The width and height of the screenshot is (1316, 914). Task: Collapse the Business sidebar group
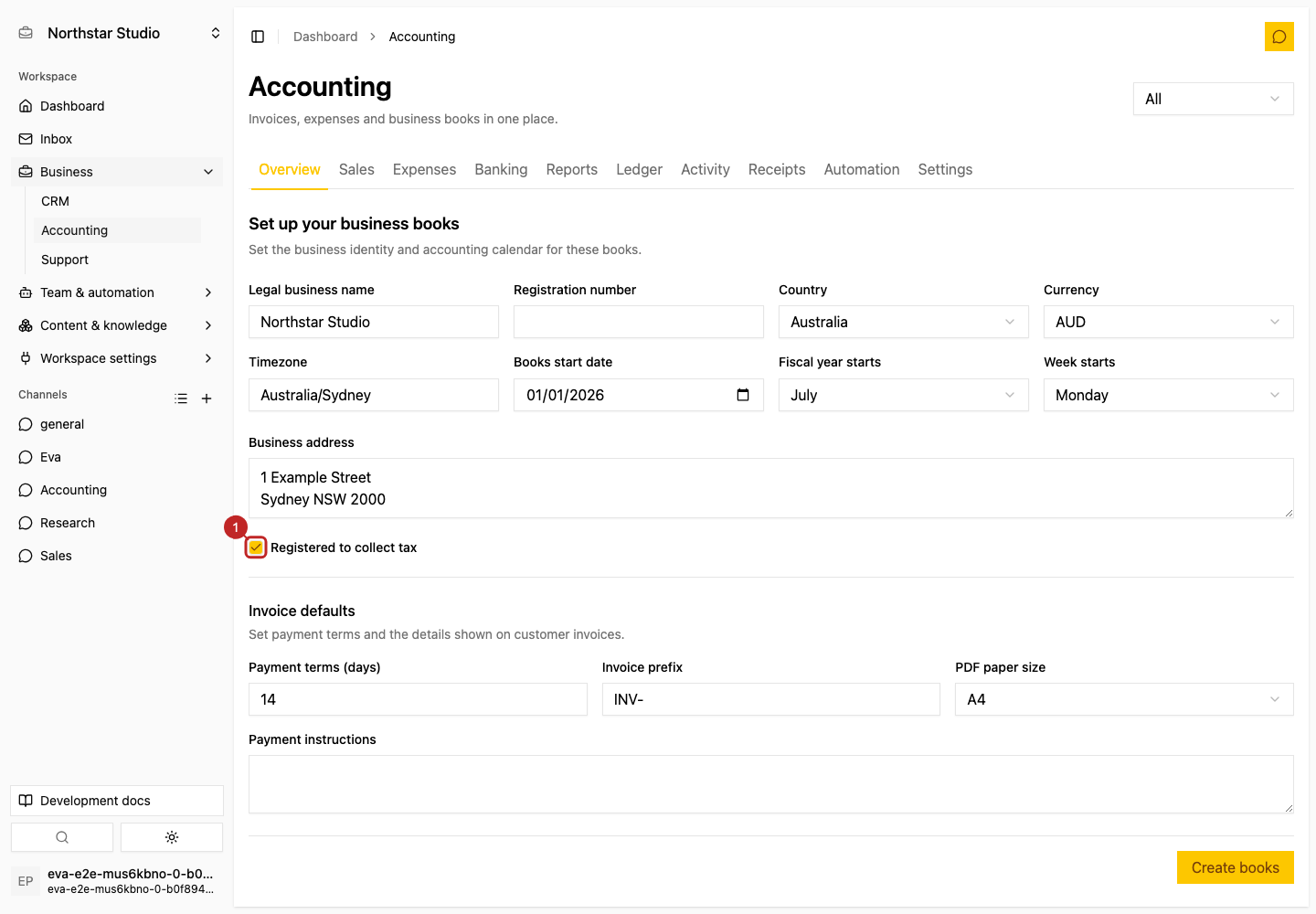[117, 172]
